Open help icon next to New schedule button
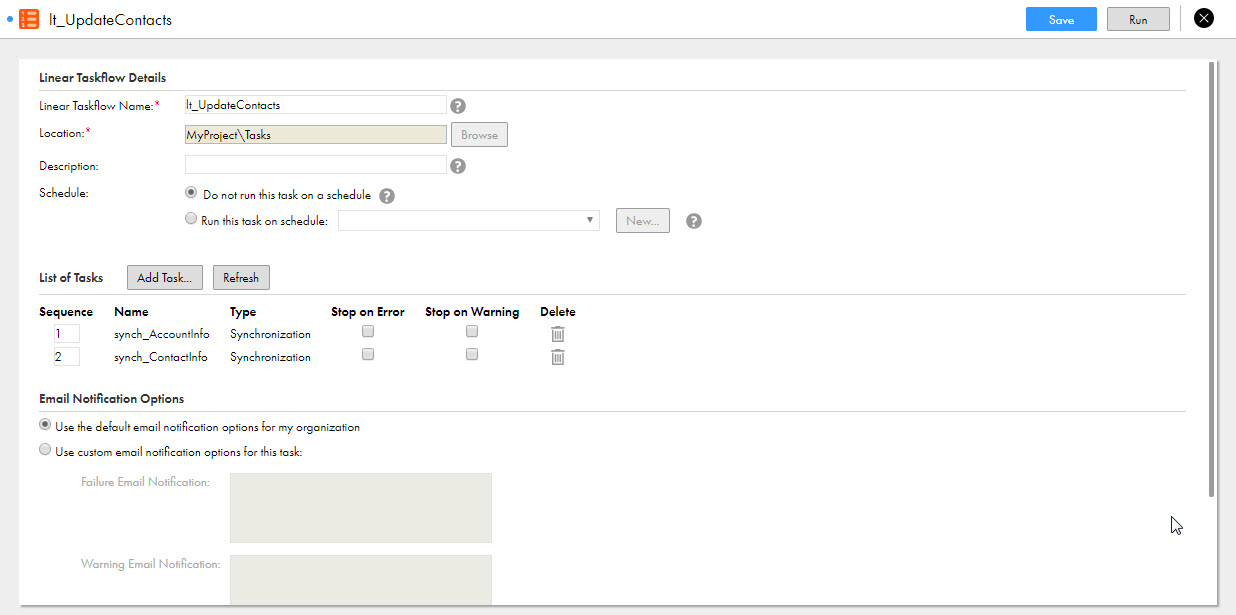 (x=694, y=221)
